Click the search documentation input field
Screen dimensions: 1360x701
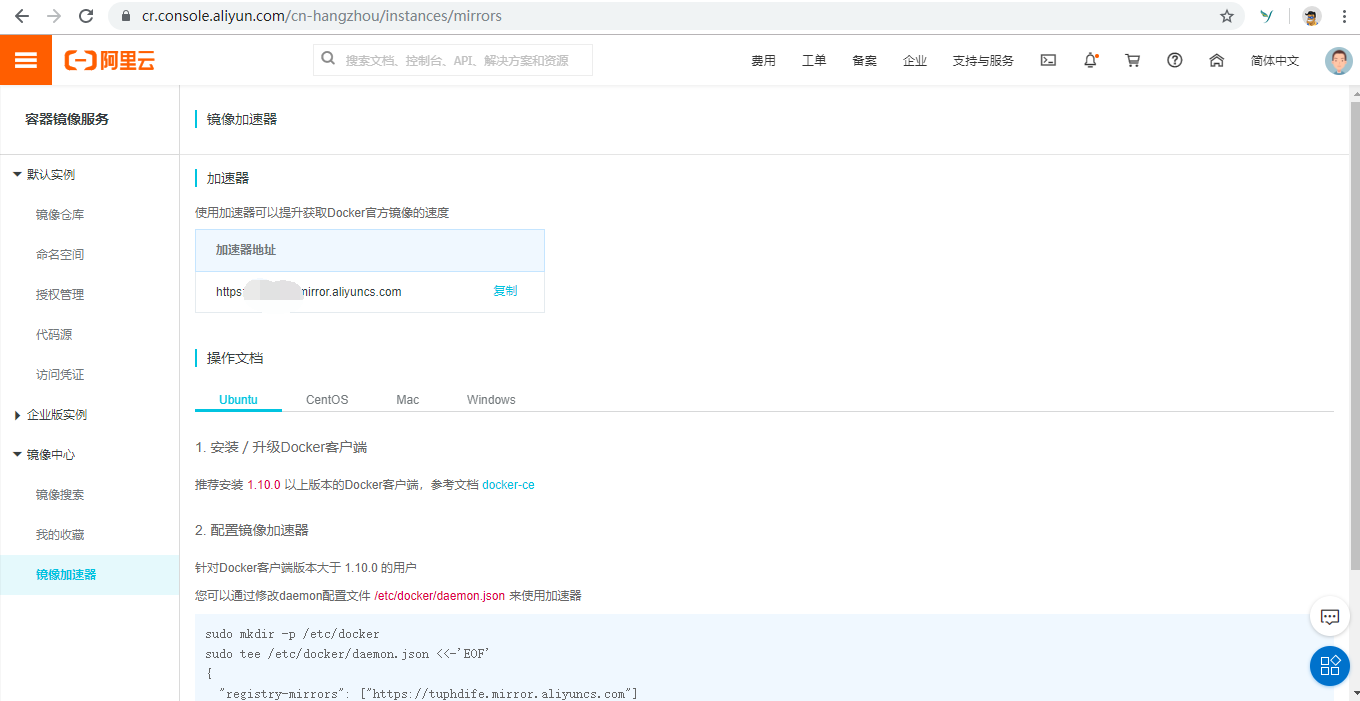tap(452, 60)
